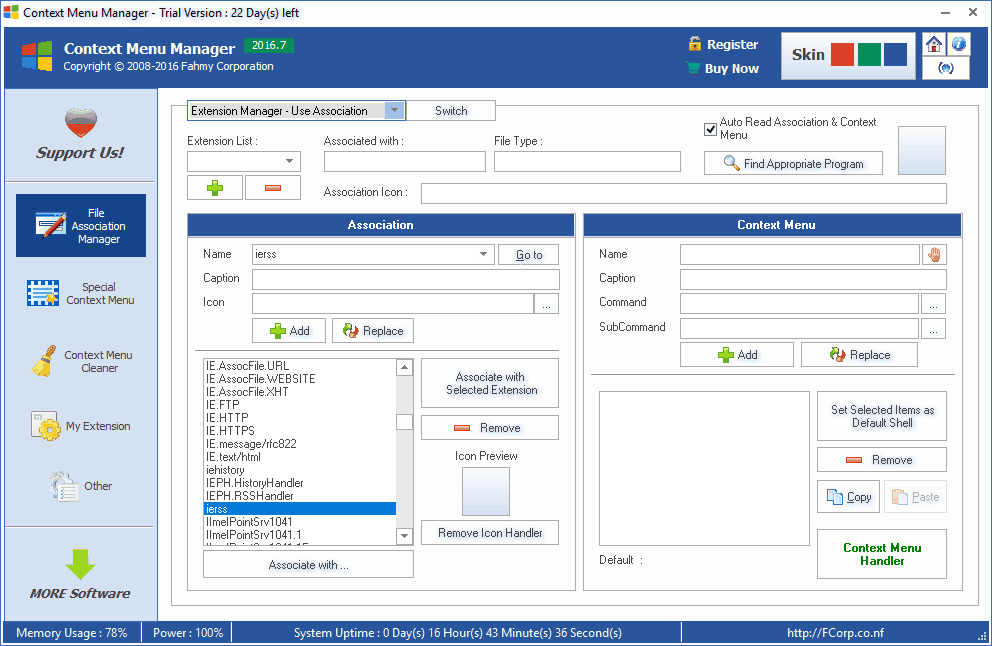This screenshot has width=992, height=646.
Task: Browse for SubCommand with ... button
Action: coord(934,328)
